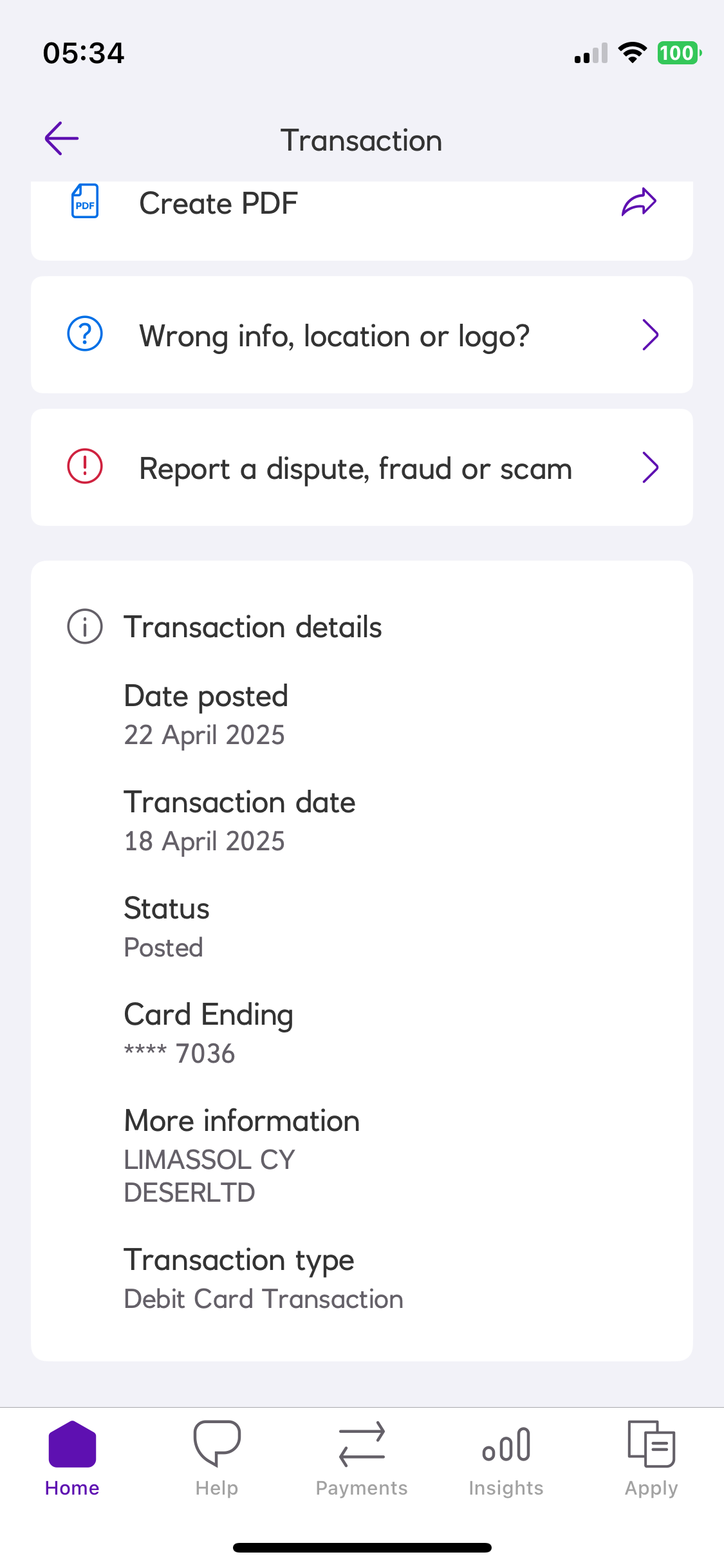Tap the blue question mark icon
Viewport: 724px width, 1568px height.
(x=85, y=334)
